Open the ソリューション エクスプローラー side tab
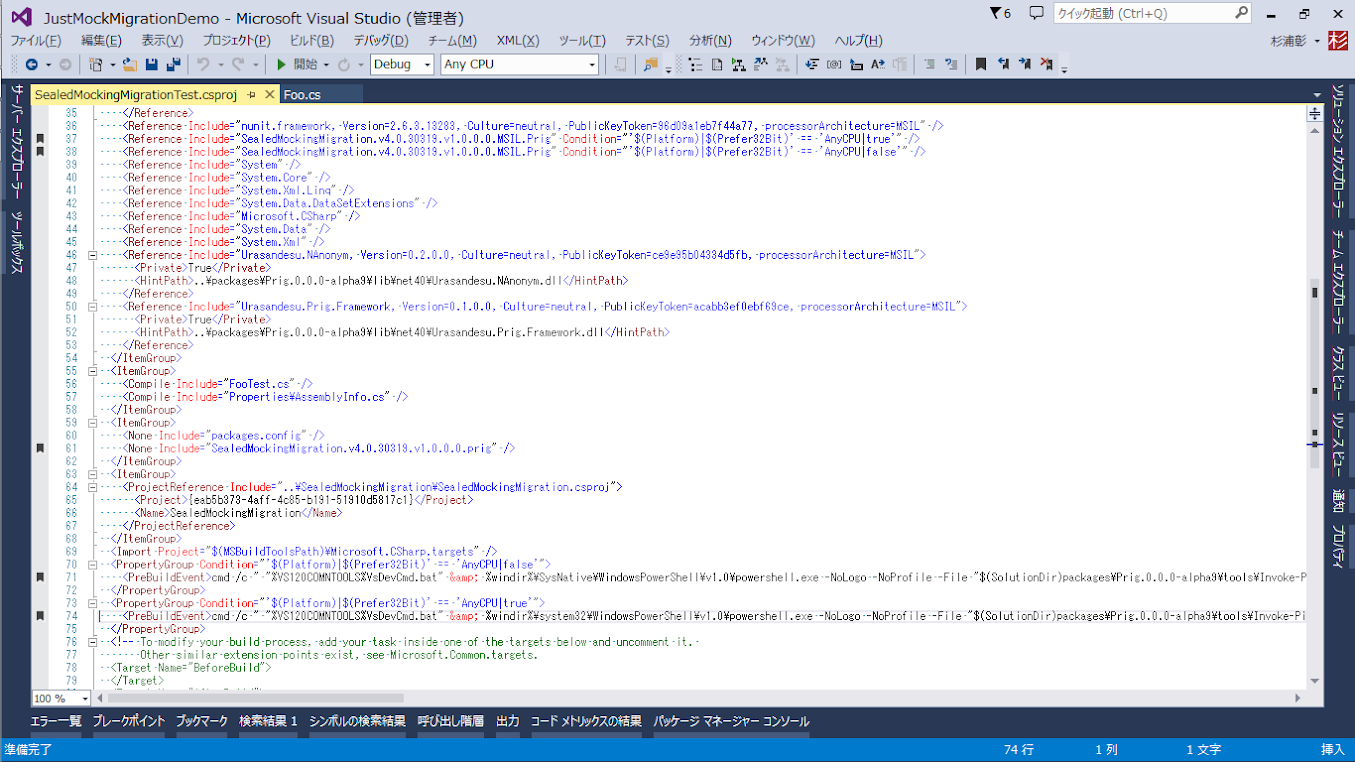This screenshot has height=762, width=1355. pos(1338,152)
